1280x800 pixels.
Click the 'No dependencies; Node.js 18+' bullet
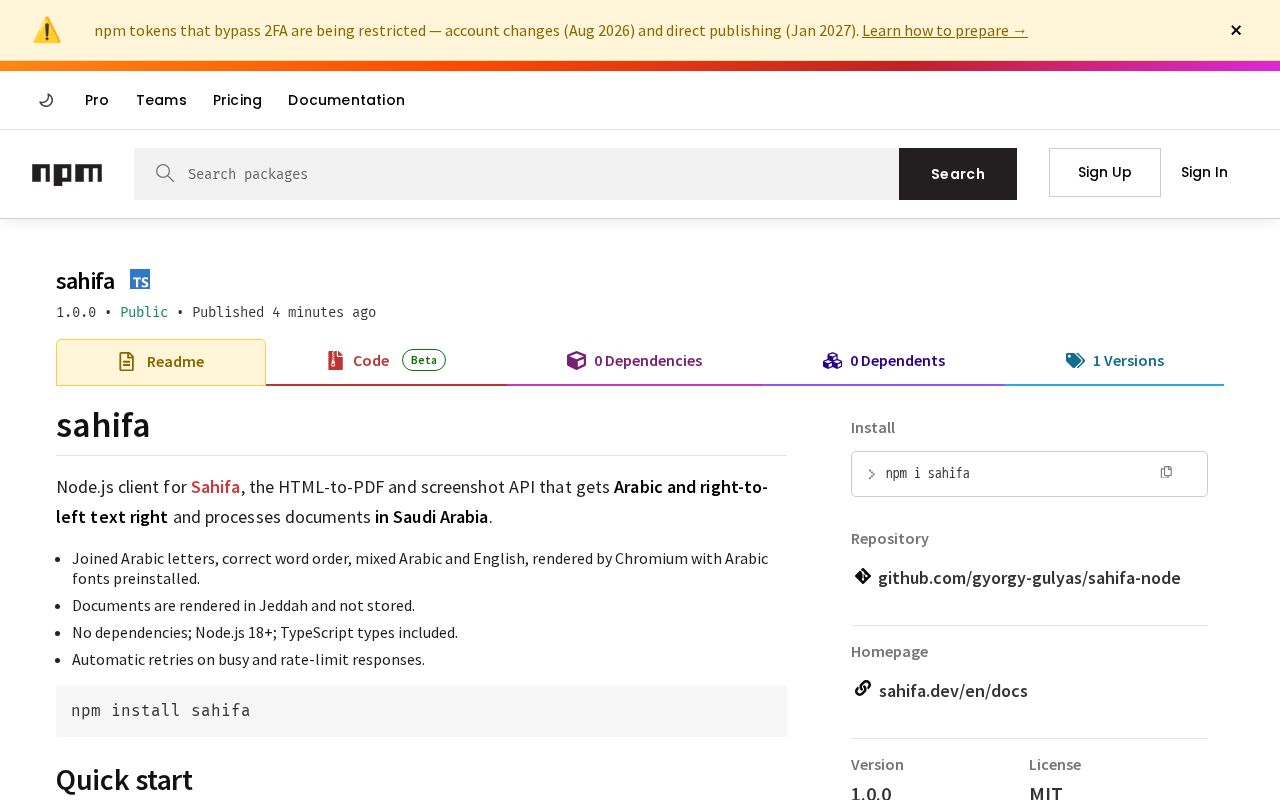[x=265, y=632]
